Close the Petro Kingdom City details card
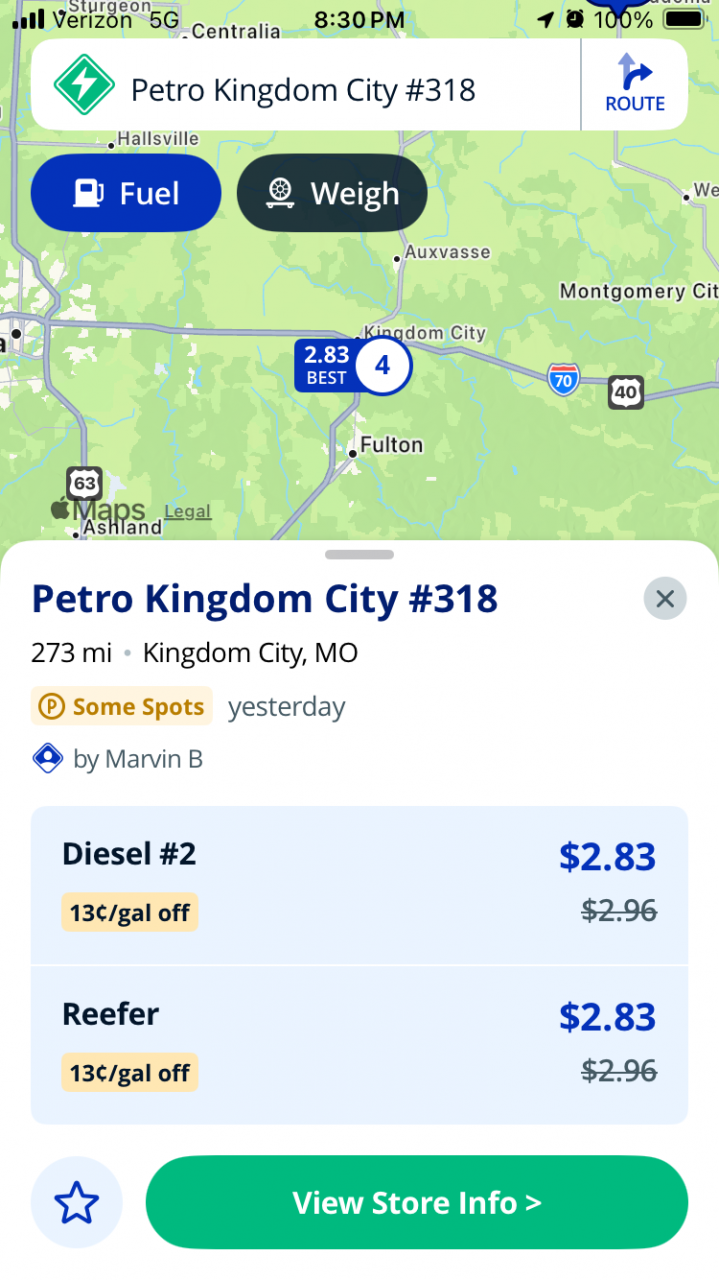719x1280 pixels. coord(665,599)
